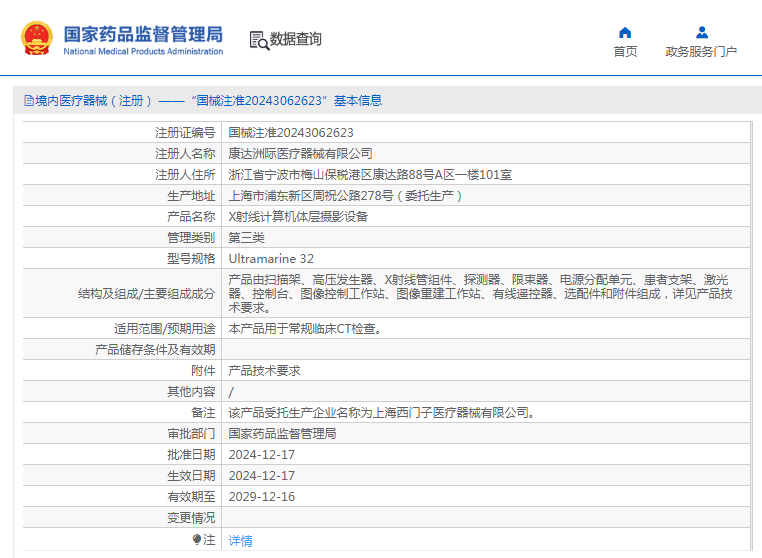
Task: Click the 批准日期 value 2024-12-17
Action: coord(261,454)
